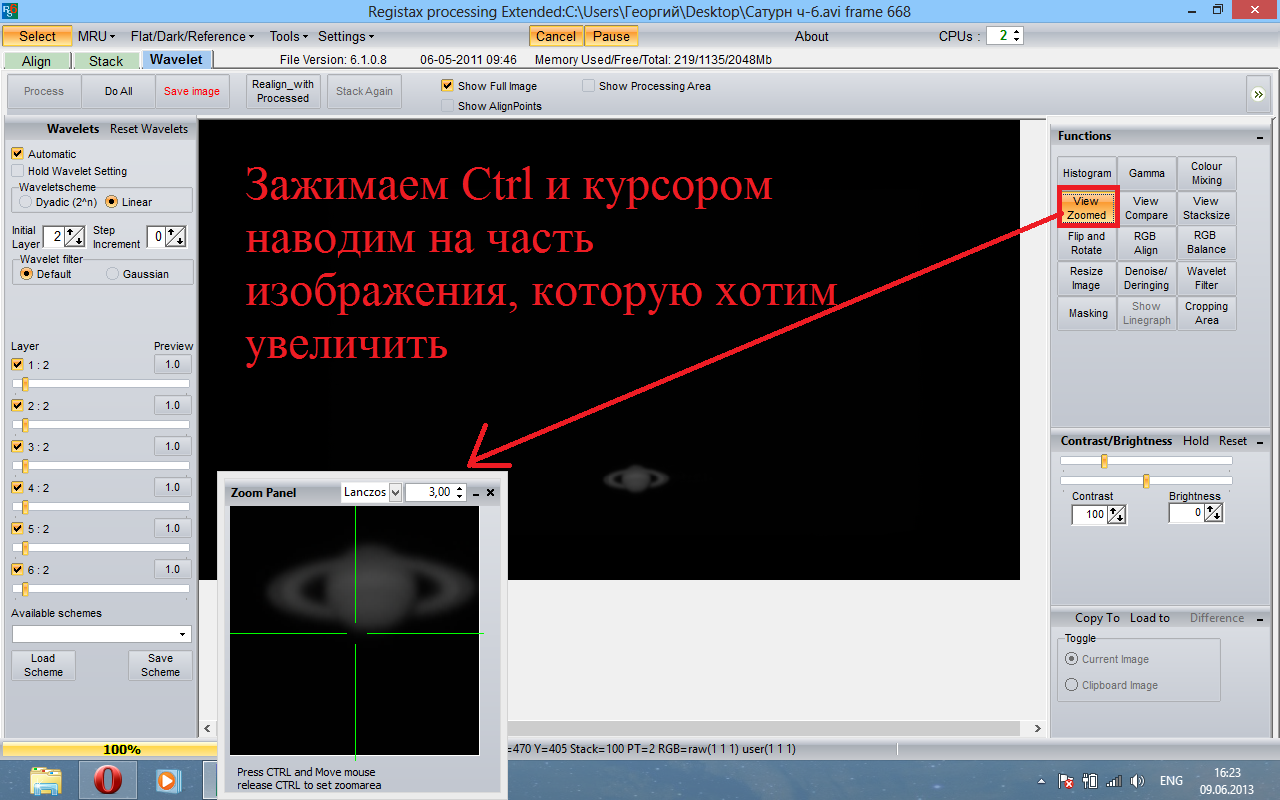Click the Save Scheme button
The width and height of the screenshot is (1280, 800).
160,665
